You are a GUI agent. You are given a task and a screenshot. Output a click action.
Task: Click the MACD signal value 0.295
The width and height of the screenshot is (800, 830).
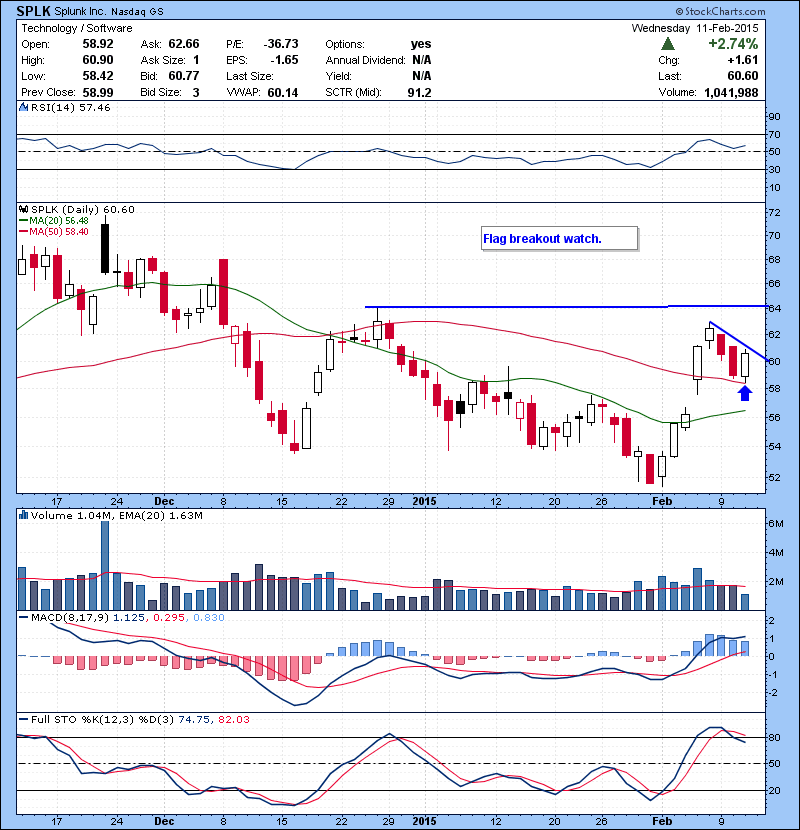[169, 617]
